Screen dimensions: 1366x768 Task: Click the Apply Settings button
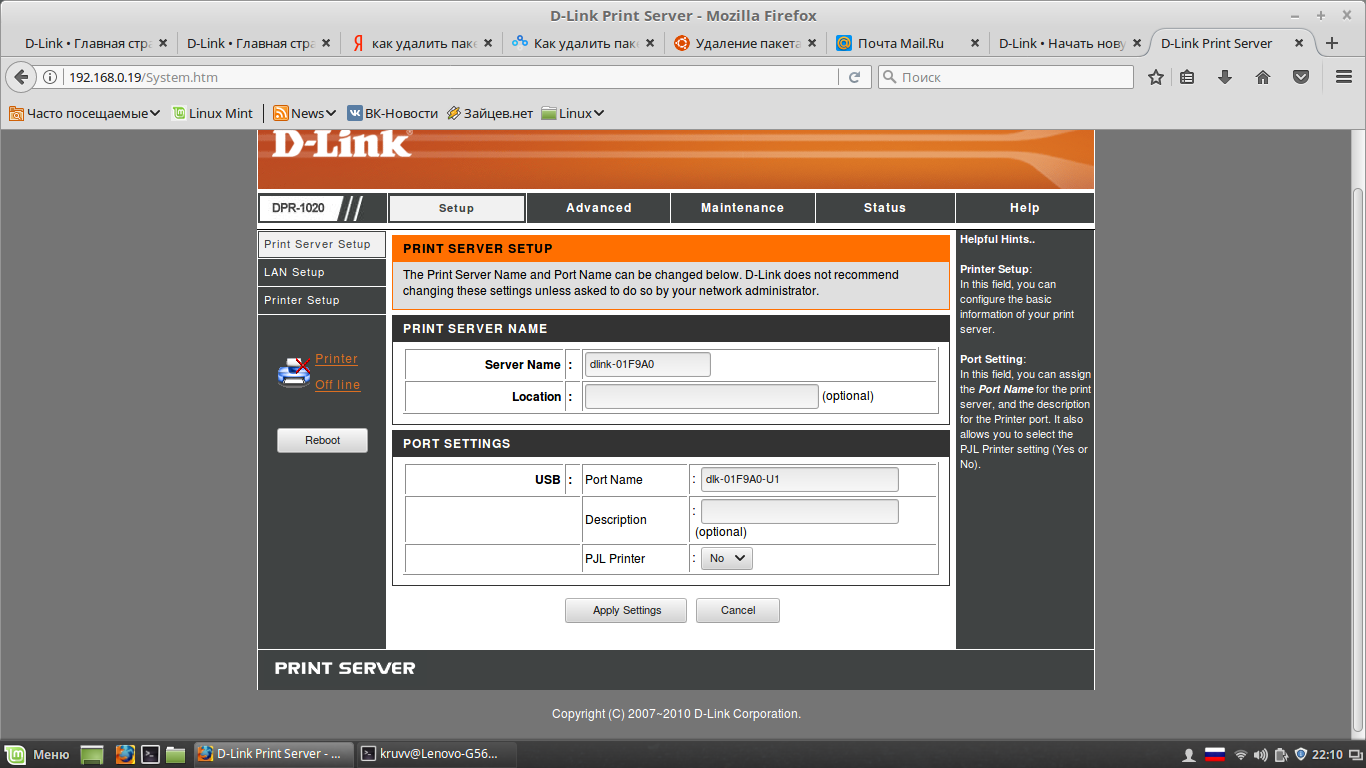[x=627, y=610]
